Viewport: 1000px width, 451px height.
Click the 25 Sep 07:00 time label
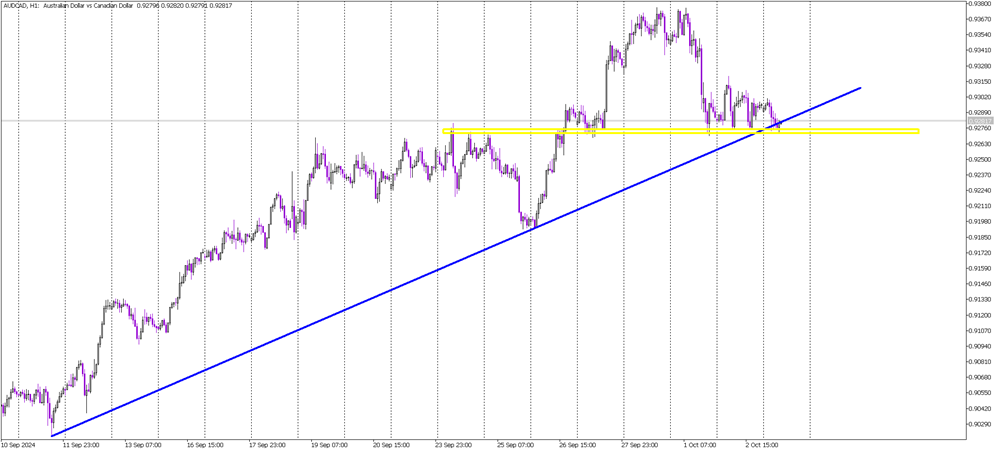(514, 445)
